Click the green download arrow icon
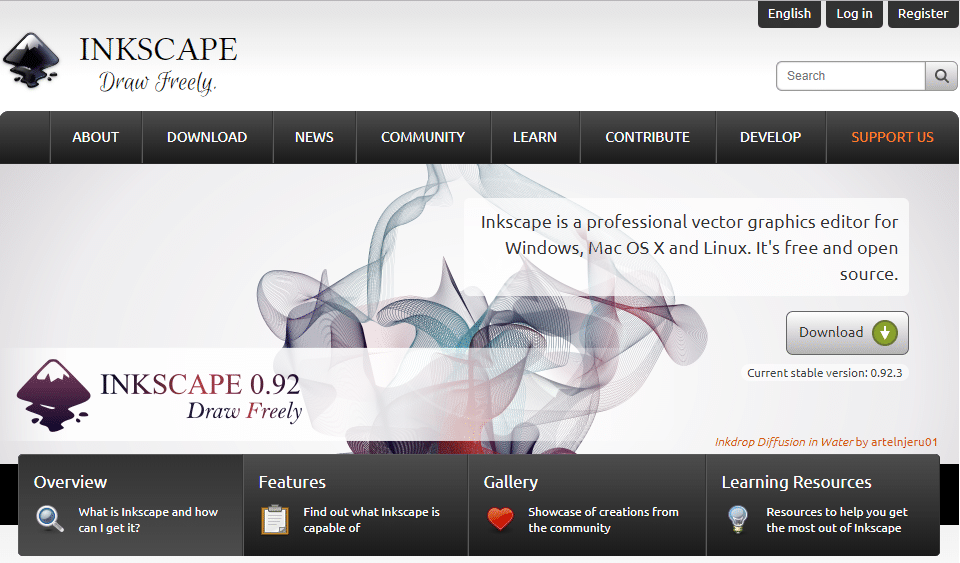Viewport: 960px width, 563px height. click(x=885, y=333)
